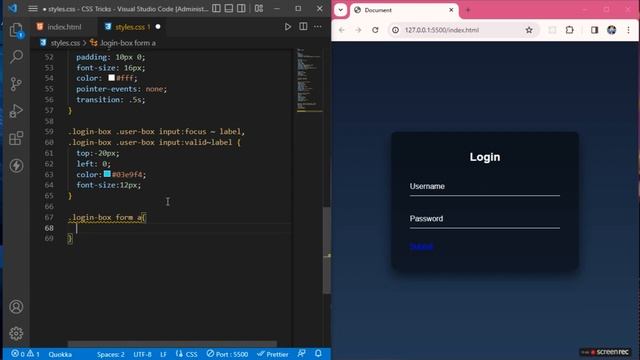Open the Chrome tab search dropdown
Viewport: 640px width, 360px height.
tap(340, 10)
